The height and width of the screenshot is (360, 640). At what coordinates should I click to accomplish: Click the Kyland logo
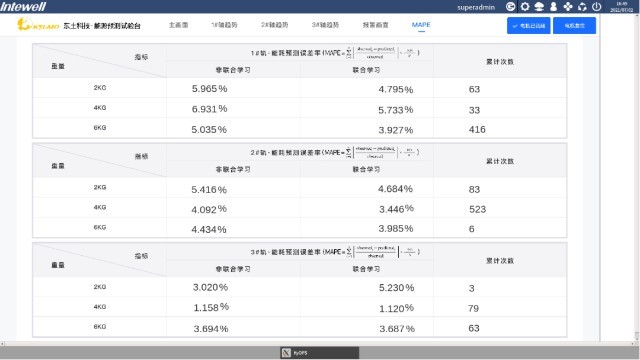click(x=38, y=24)
